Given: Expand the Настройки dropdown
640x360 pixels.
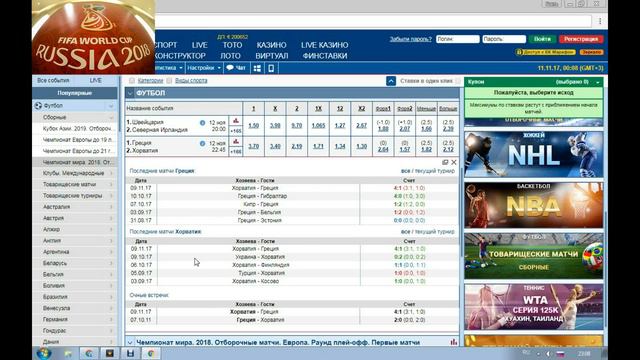Looking at the screenshot, I should pos(204,68).
